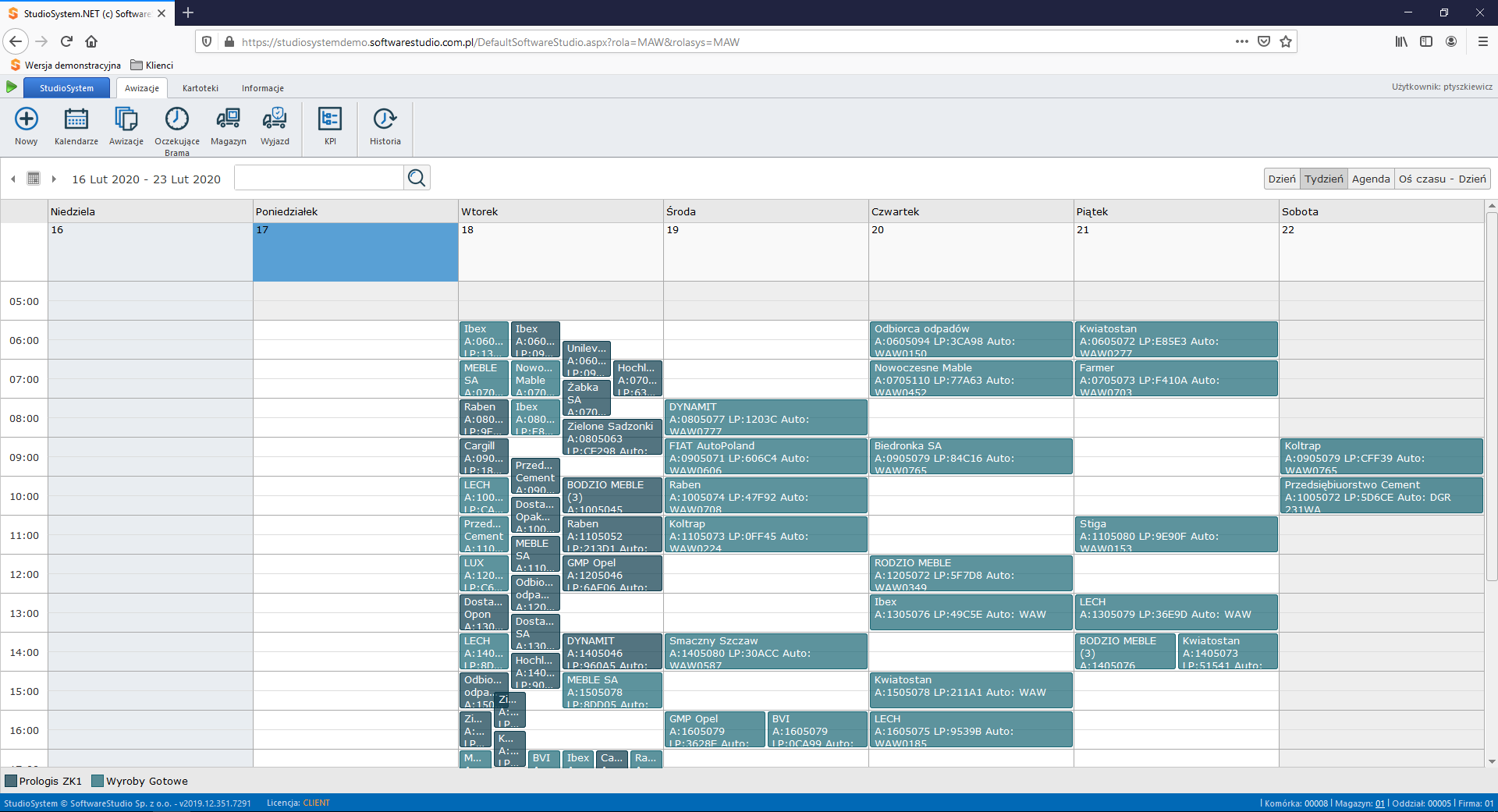Click Prologis ZK1 legend swatch
Screen dimensions: 1498x812
pyautogui.click(x=11, y=781)
